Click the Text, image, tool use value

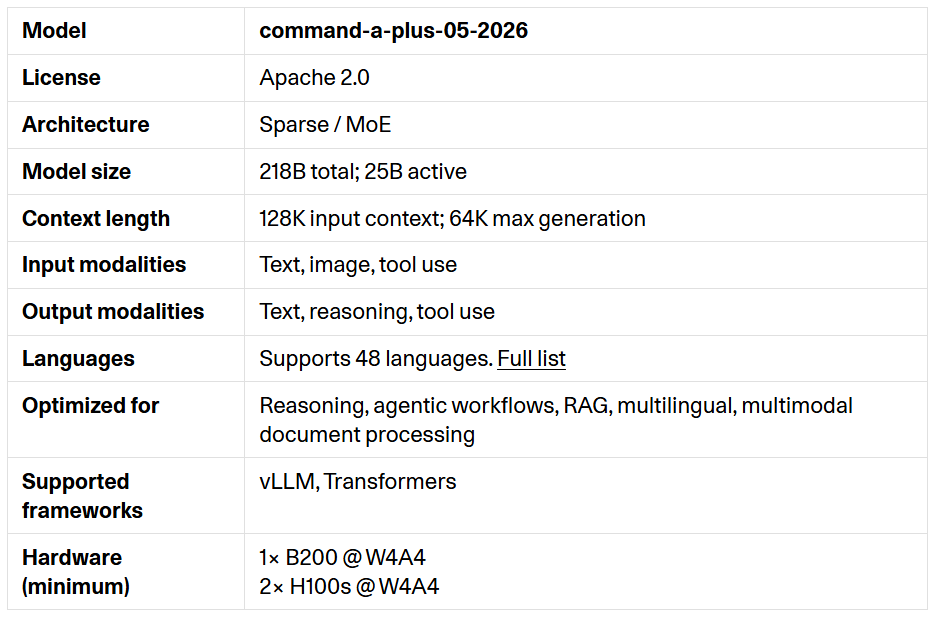(x=358, y=265)
